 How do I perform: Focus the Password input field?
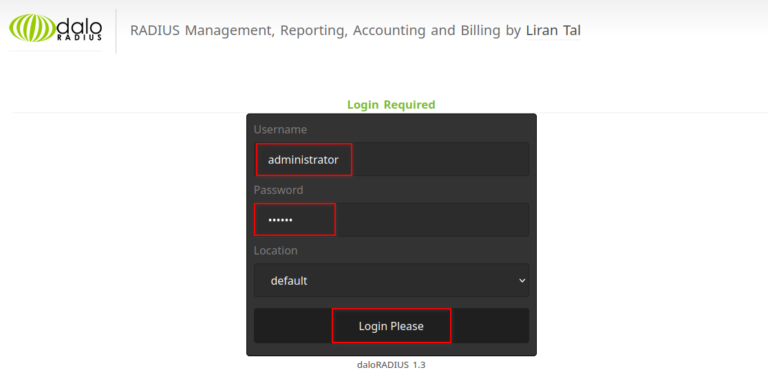pos(391,220)
